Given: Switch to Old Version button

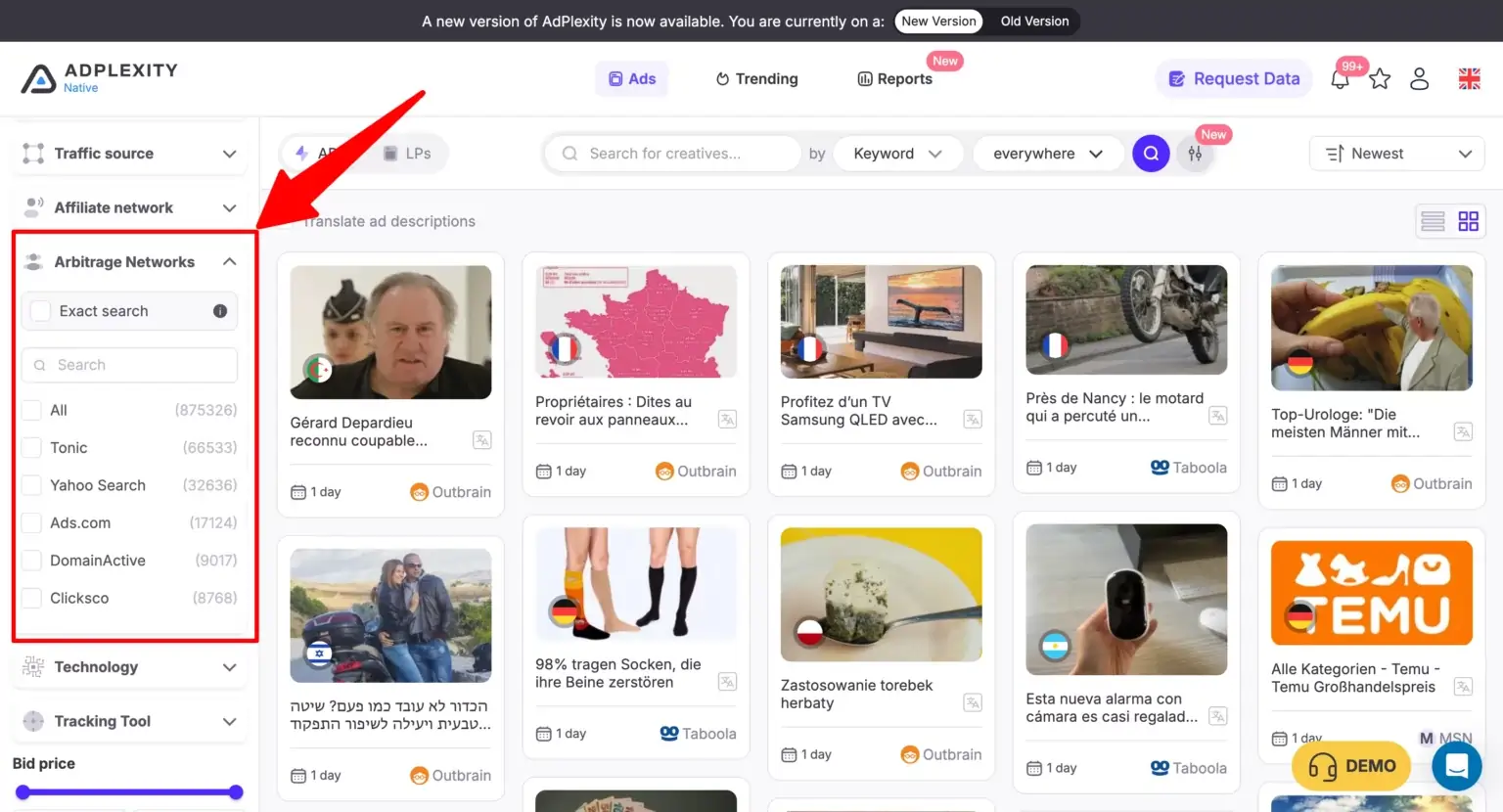Looking at the screenshot, I should pos(1034,22).
